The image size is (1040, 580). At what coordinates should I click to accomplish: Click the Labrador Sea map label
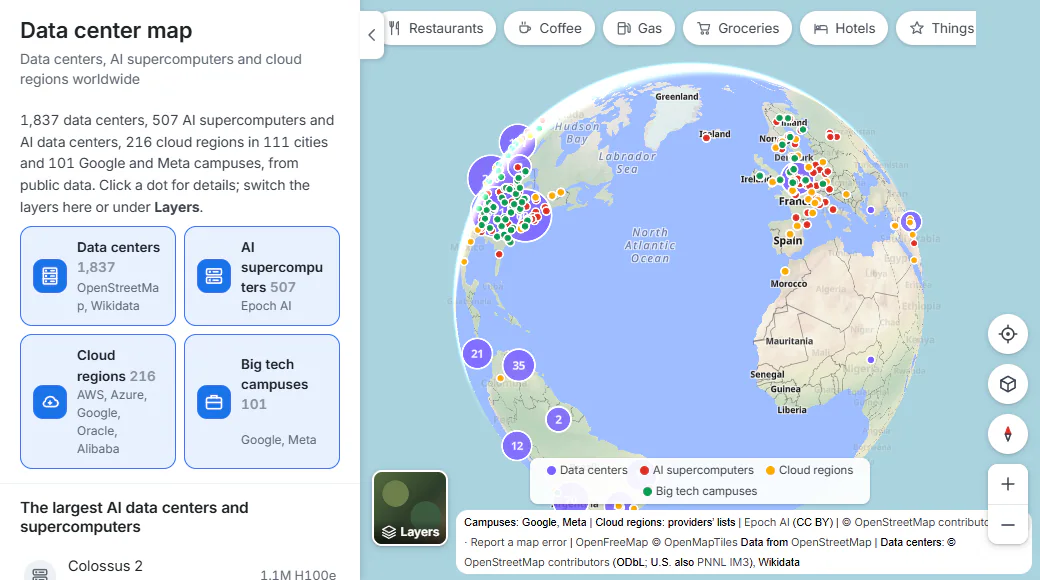[627, 163]
